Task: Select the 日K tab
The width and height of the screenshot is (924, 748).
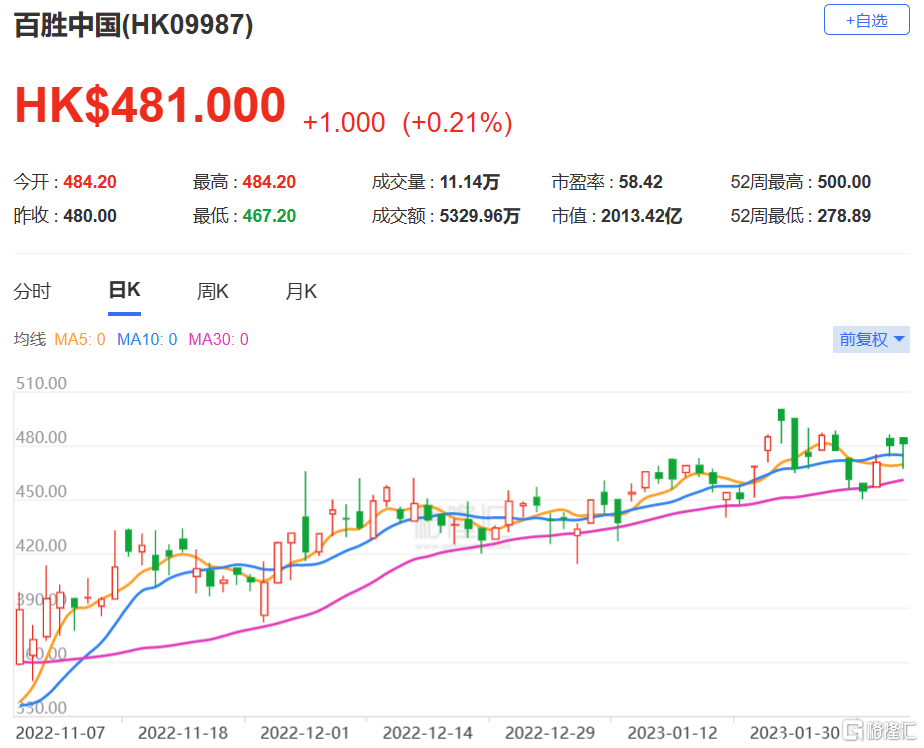Action: click(x=124, y=290)
